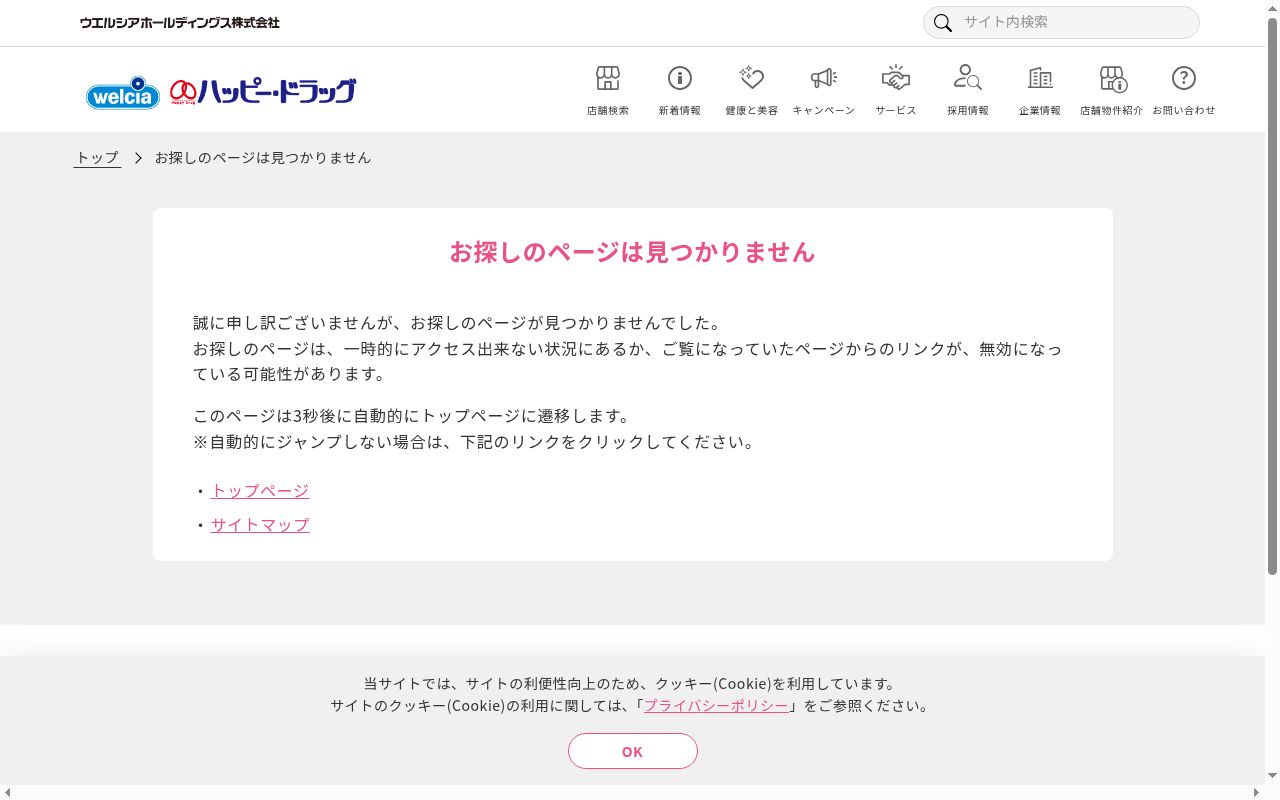Viewport: 1280px width, 800px height.
Task: Click the scrollbar up arrow
Action: (1272, 8)
